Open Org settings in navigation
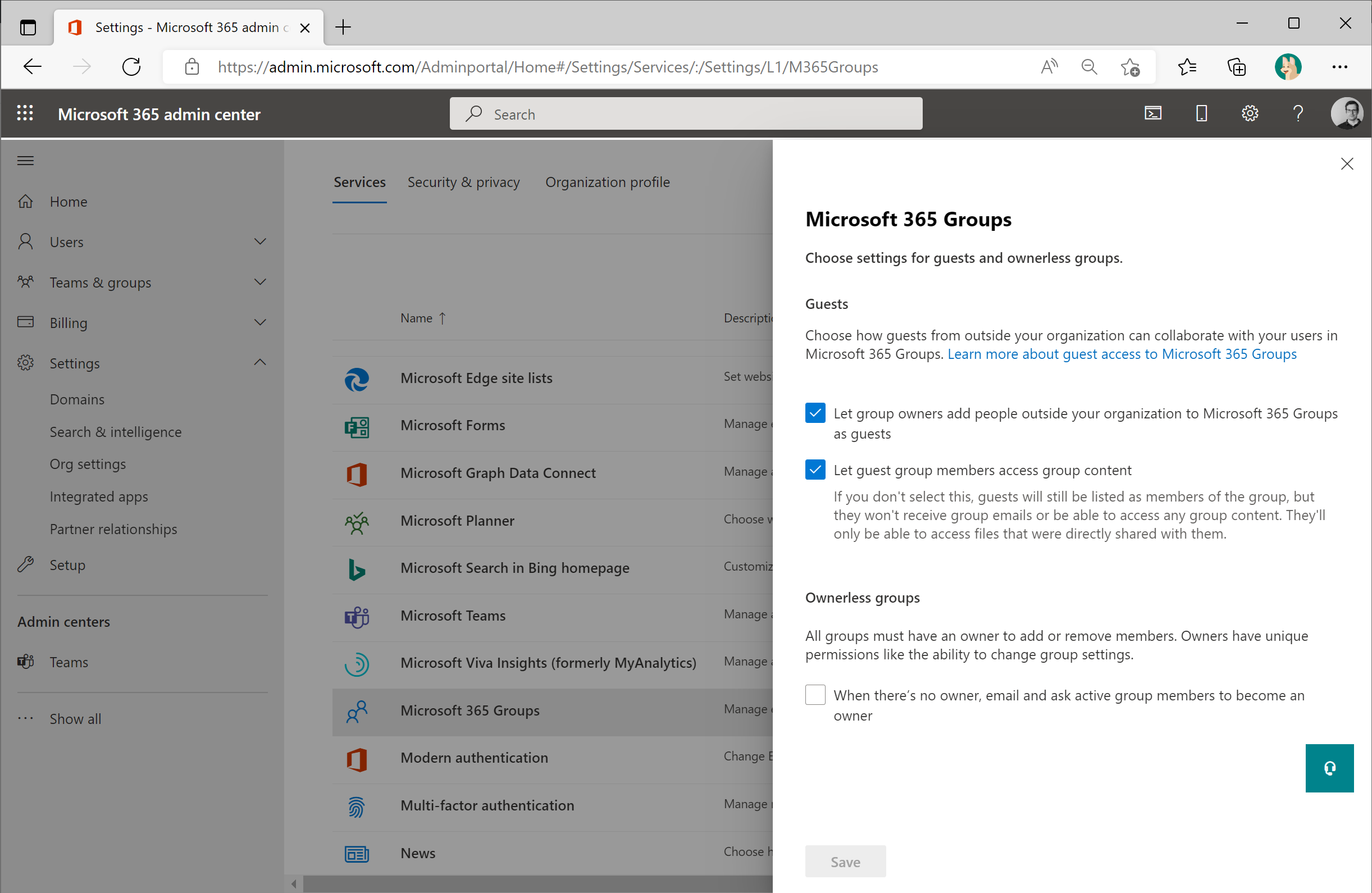Image resolution: width=1372 pixels, height=893 pixels. 88,464
